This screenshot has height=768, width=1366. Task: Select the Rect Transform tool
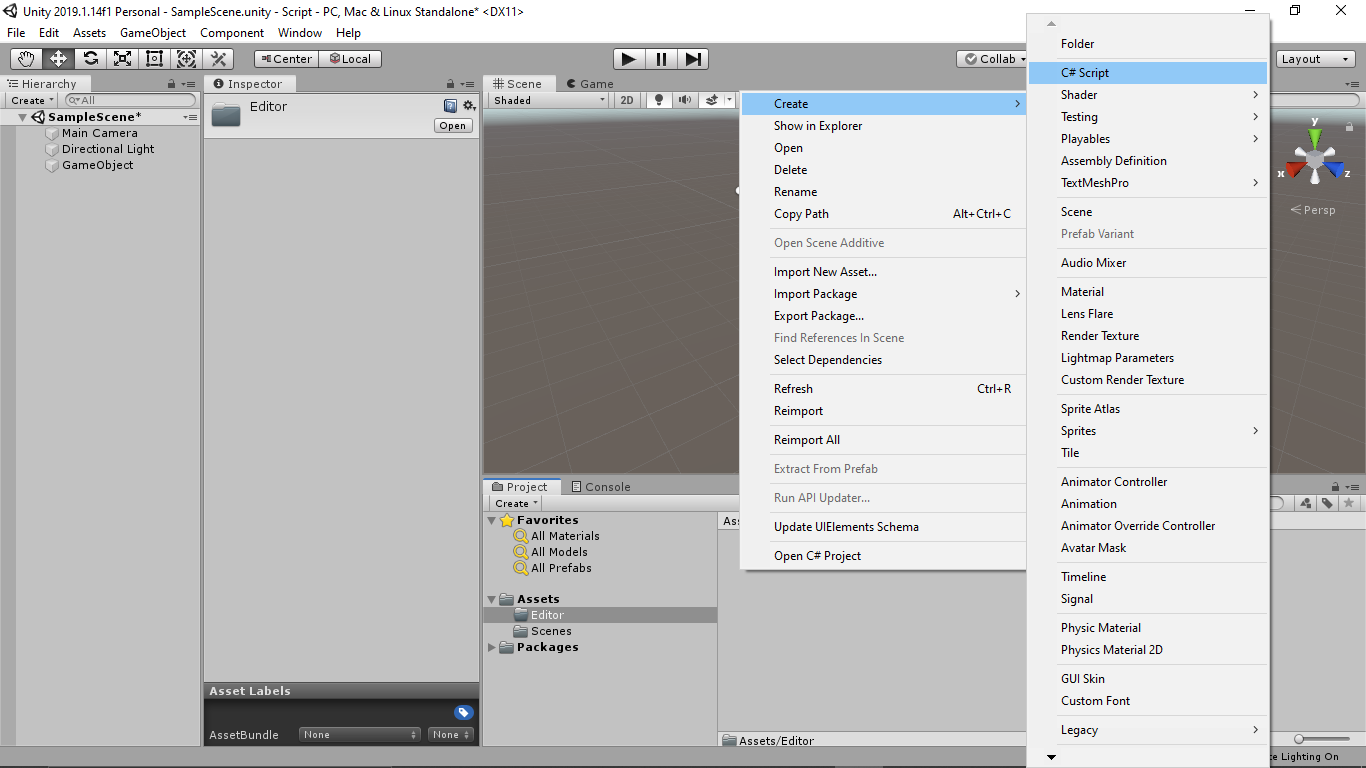click(154, 59)
